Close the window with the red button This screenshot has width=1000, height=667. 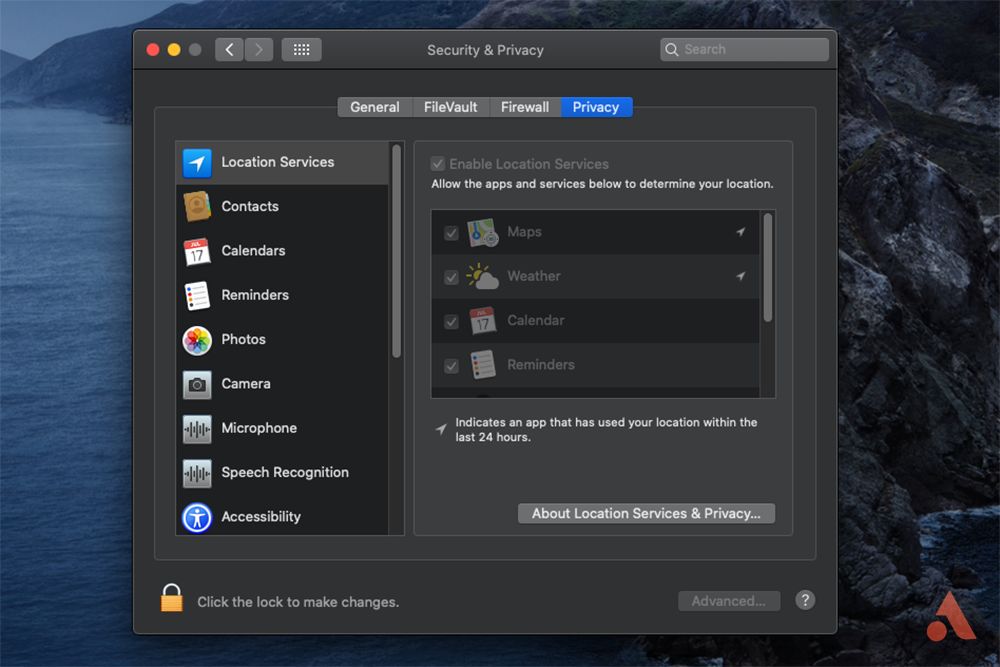click(x=153, y=50)
